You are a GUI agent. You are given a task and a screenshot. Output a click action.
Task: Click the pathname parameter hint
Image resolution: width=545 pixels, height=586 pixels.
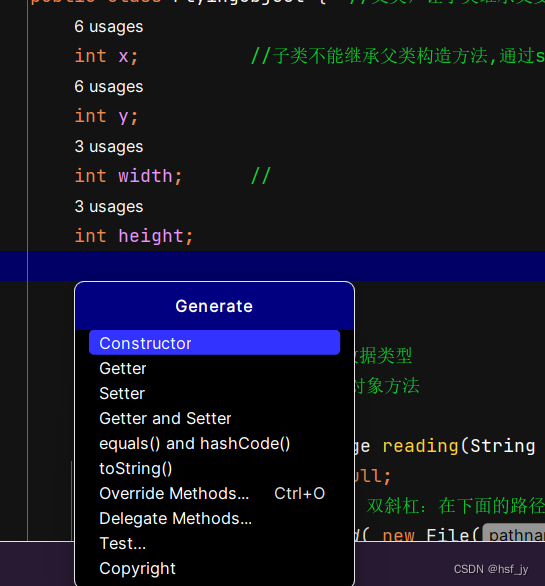pyautogui.click(x=514, y=534)
